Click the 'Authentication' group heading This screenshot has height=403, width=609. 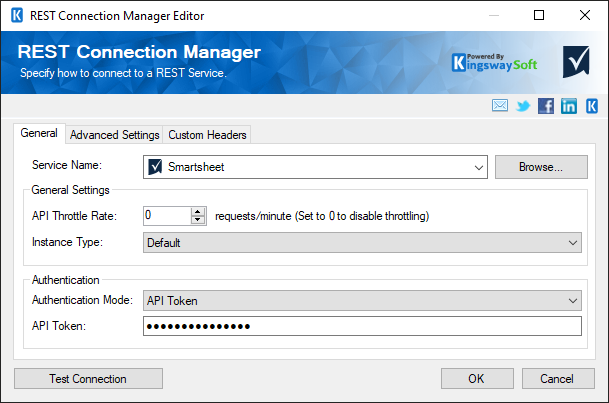click(65, 280)
